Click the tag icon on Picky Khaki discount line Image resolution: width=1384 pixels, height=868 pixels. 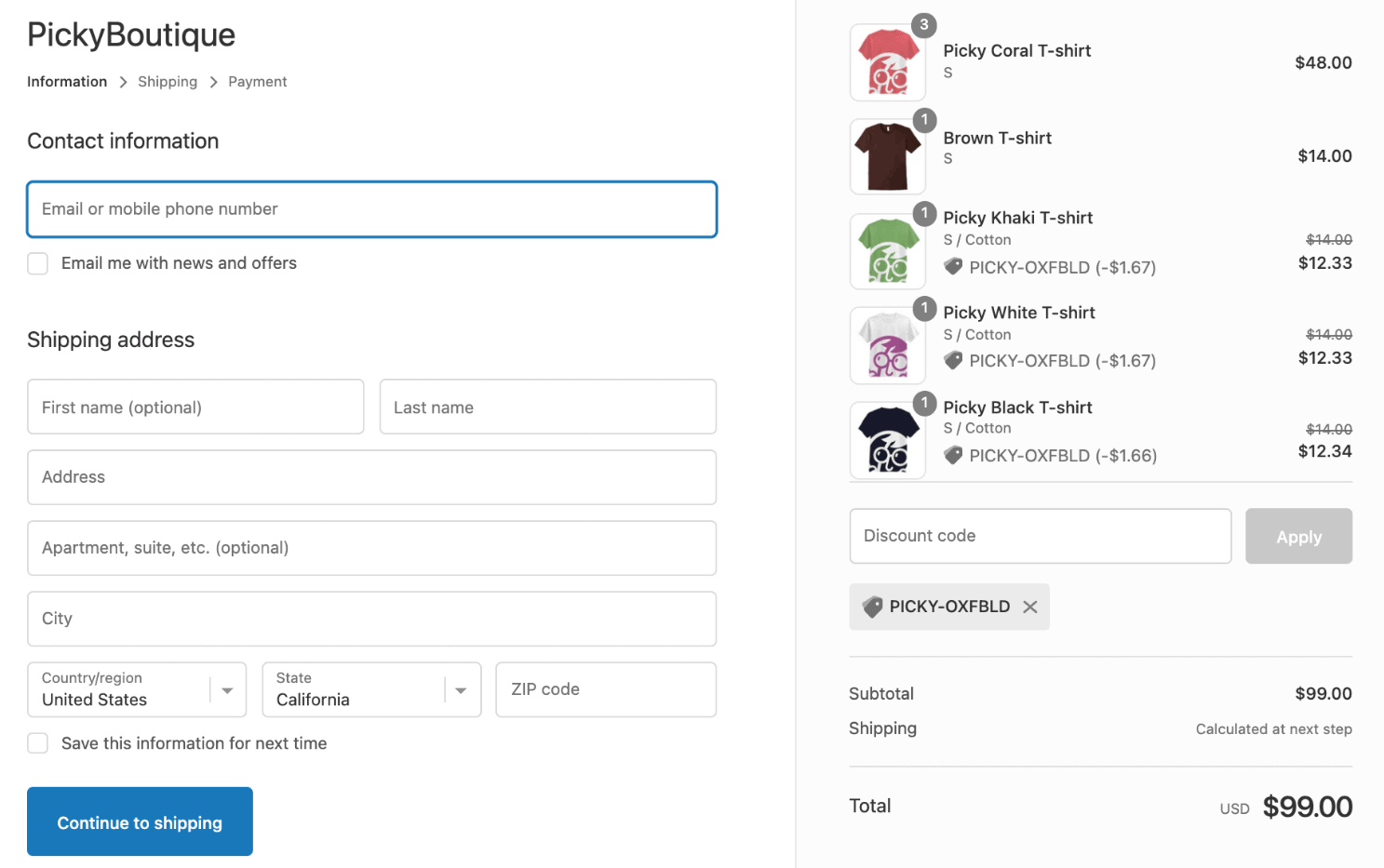tap(953, 267)
